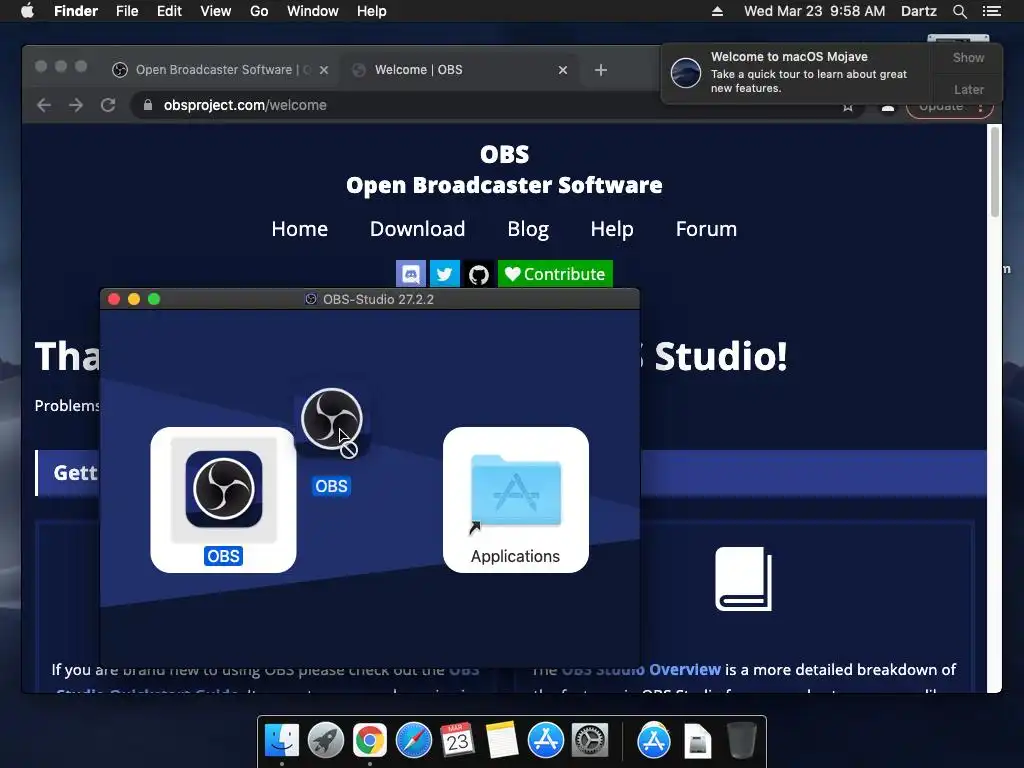
Task: Click the book icon on the OBS page
Action: click(x=743, y=579)
